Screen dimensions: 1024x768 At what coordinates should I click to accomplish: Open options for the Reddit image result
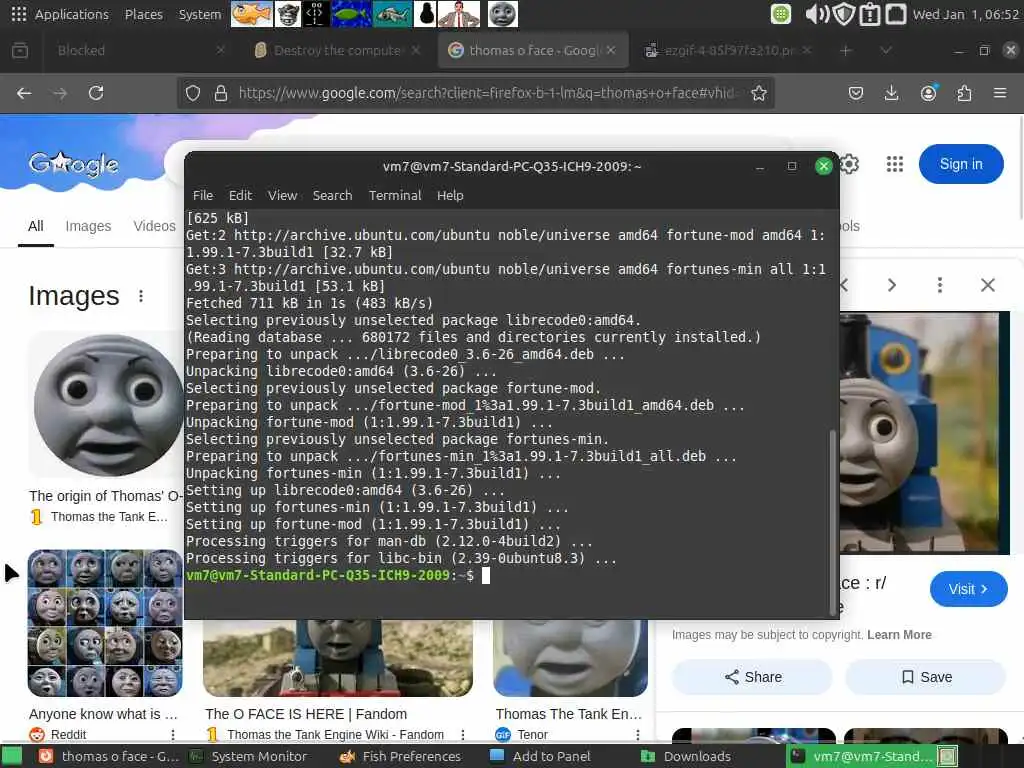173,735
